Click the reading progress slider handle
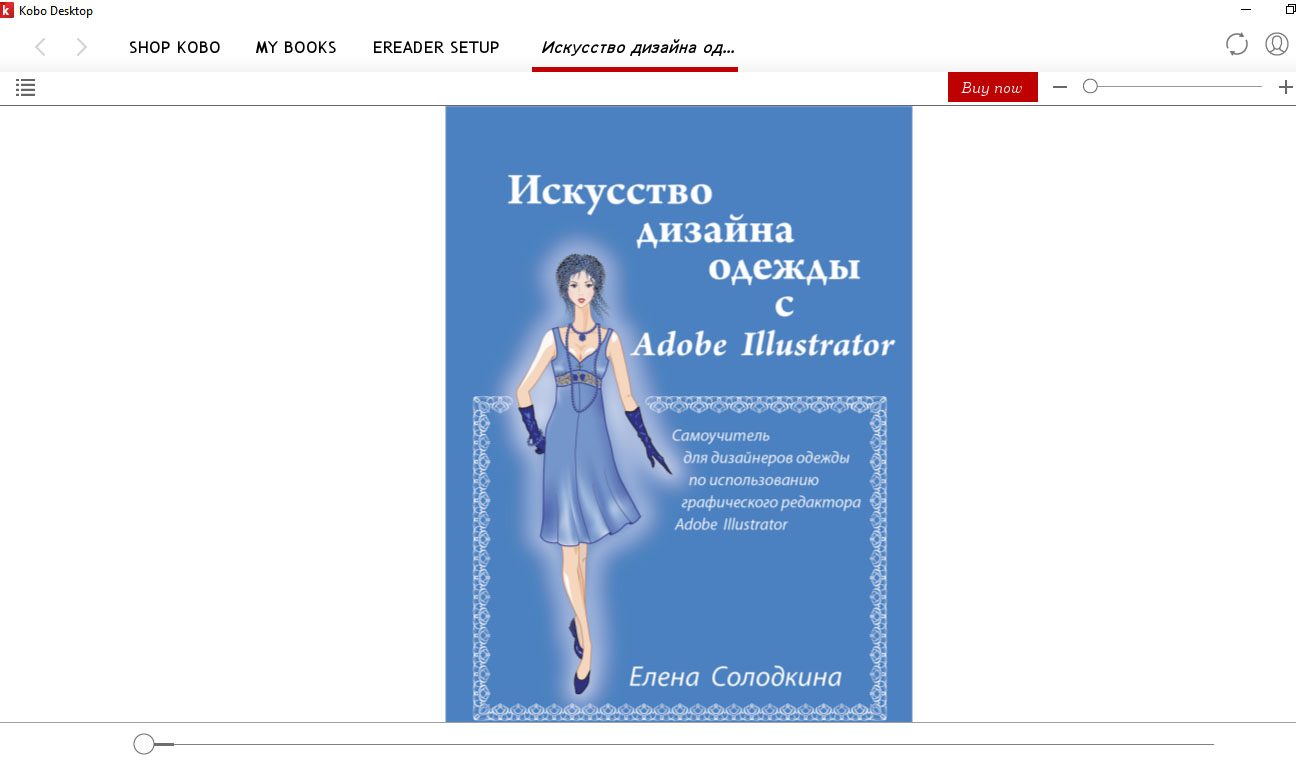This screenshot has height=761, width=1296. (144, 744)
